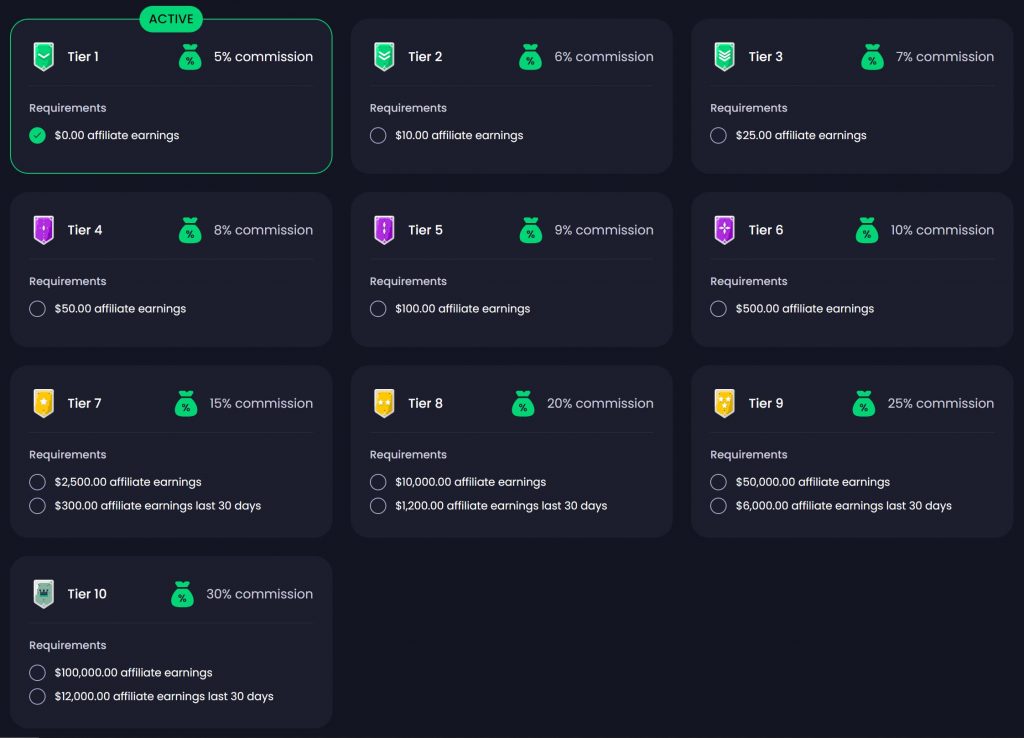Select the money bag icon on Tier 10
This screenshot has height=738, width=1024.
pos(182,594)
